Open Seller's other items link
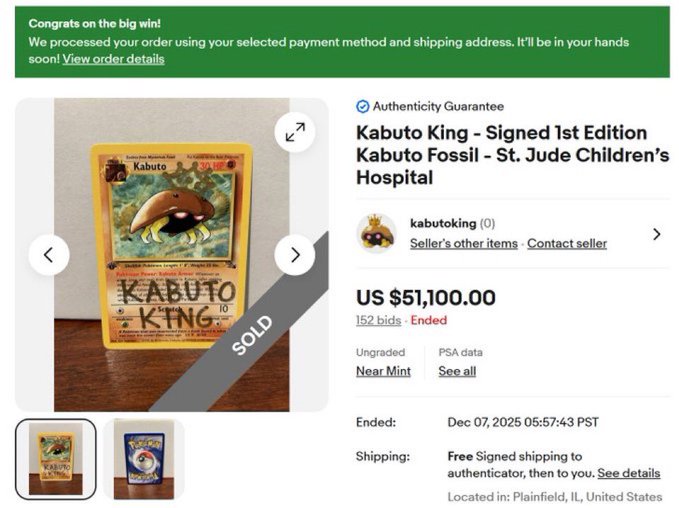679x508 pixels. pos(464,244)
